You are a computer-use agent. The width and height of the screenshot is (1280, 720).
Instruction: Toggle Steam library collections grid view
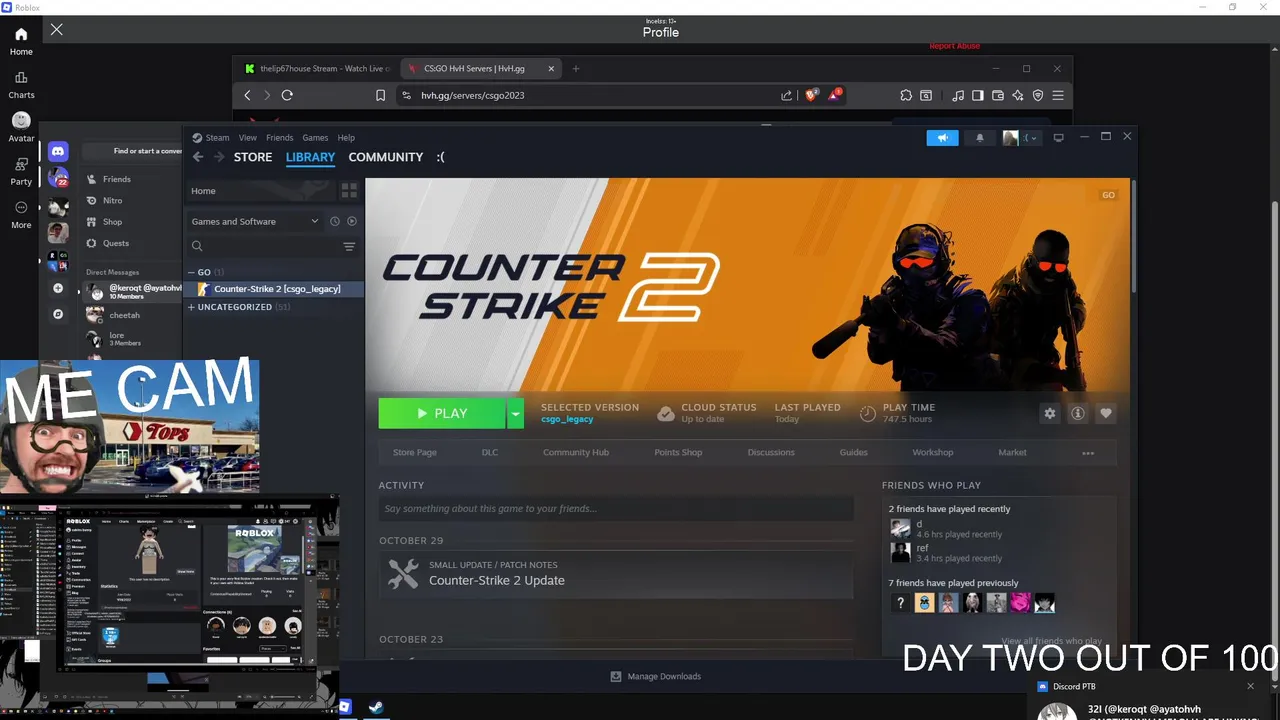coord(349,191)
